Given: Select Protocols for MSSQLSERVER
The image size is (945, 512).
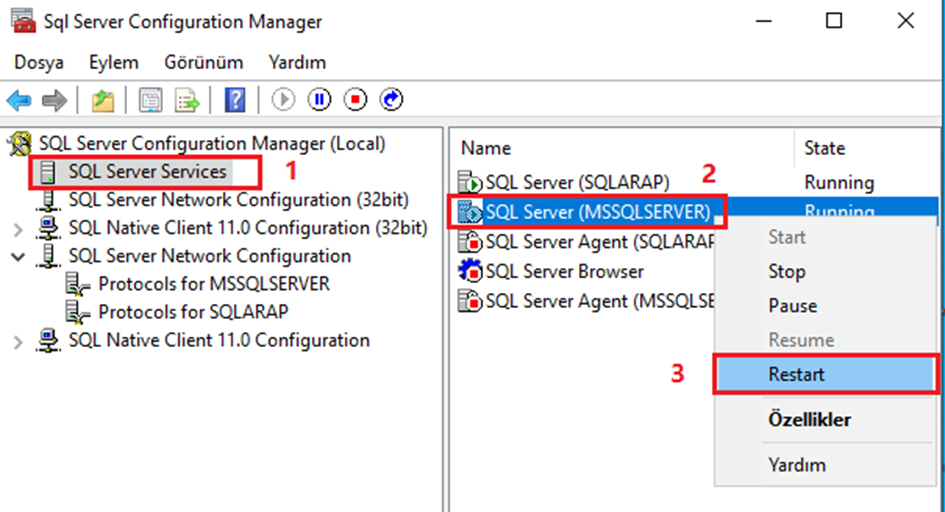Looking at the screenshot, I should [x=214, y=284].
